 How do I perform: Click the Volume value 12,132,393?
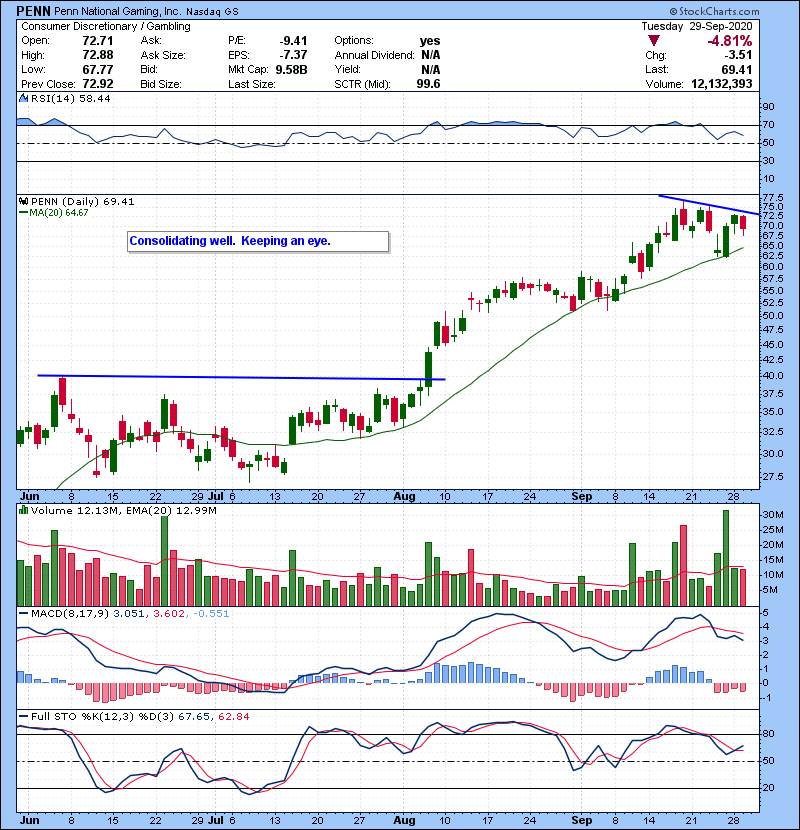click(x=722, y=84)
